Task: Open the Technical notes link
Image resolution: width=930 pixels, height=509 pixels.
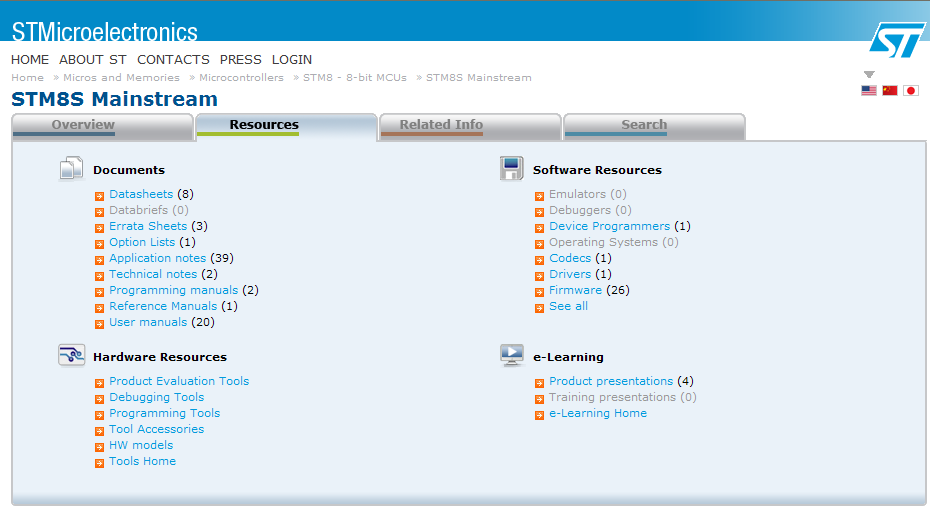Action: tap(153, 274)
